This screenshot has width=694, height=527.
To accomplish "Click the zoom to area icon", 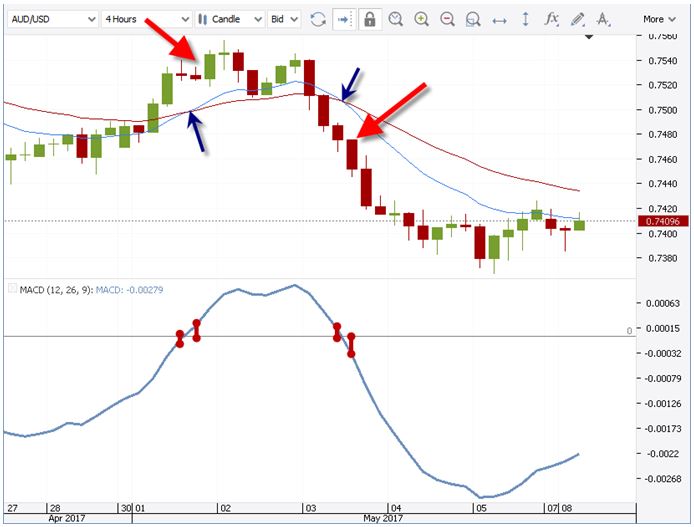I will tap(473, 19).
